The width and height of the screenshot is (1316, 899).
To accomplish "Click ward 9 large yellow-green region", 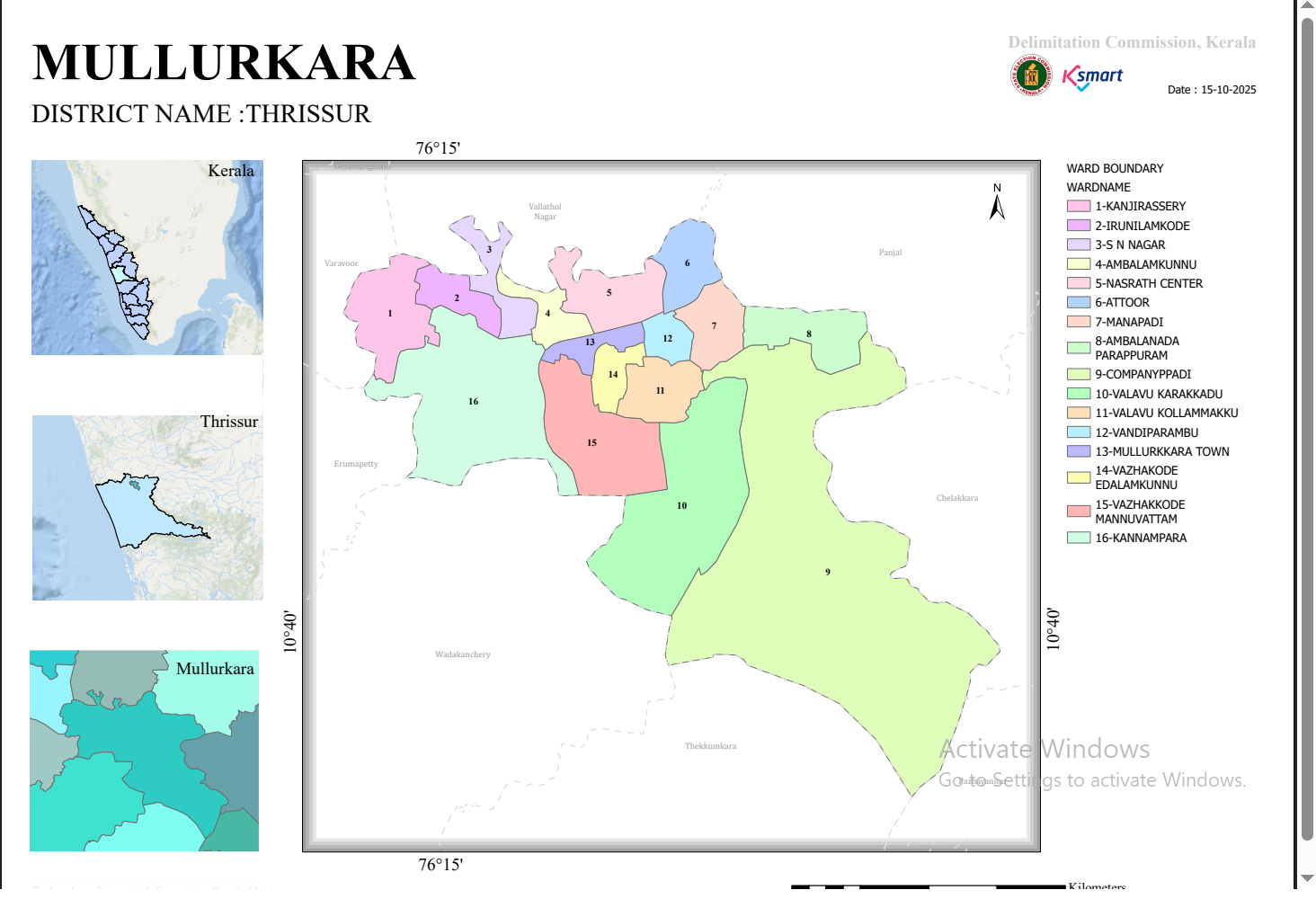I will [x=828, y=572].
